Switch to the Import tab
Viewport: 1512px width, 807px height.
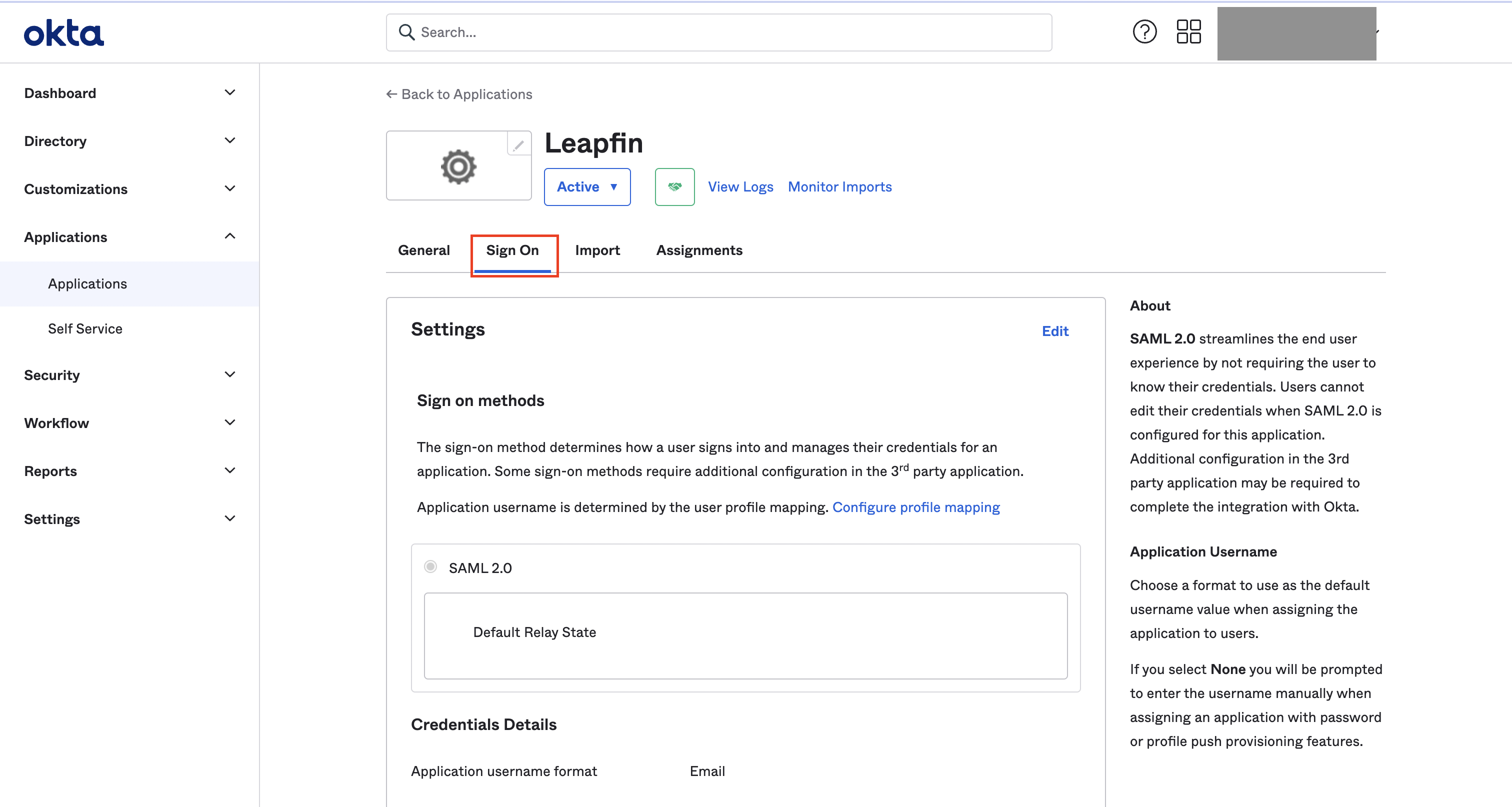tap(597, 250)
